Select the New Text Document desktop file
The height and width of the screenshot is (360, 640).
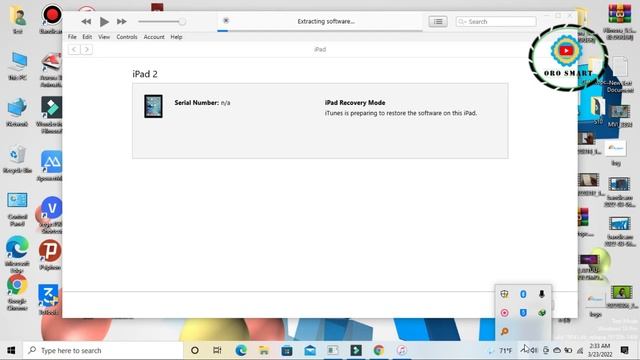pyautogui.click(x=620, y=75)
